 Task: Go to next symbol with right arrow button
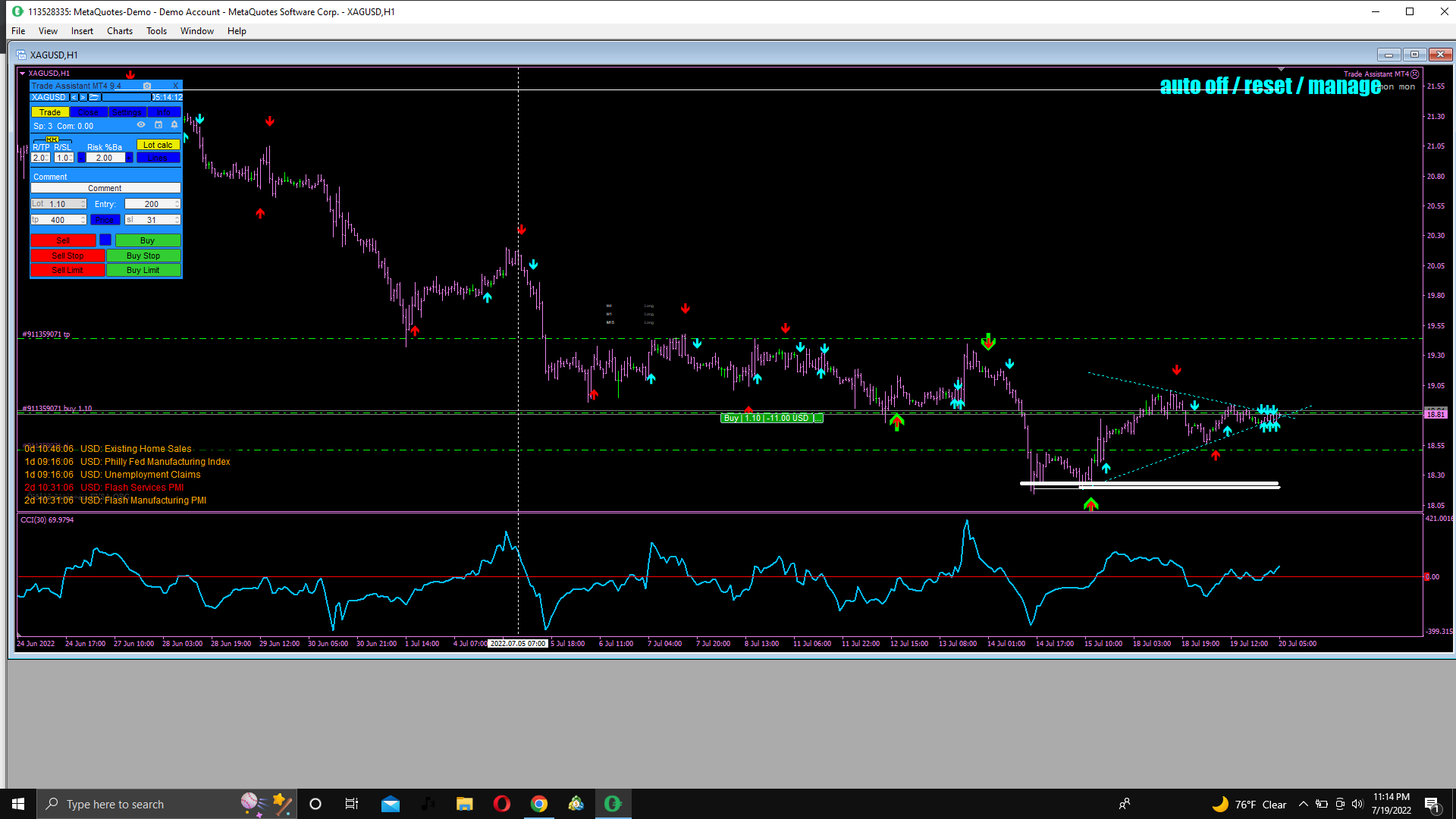(83, 97)
